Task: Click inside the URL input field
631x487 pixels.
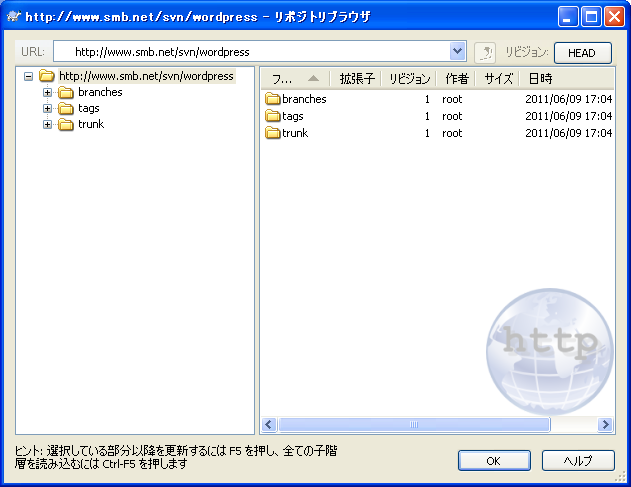Action: (250, 52)
